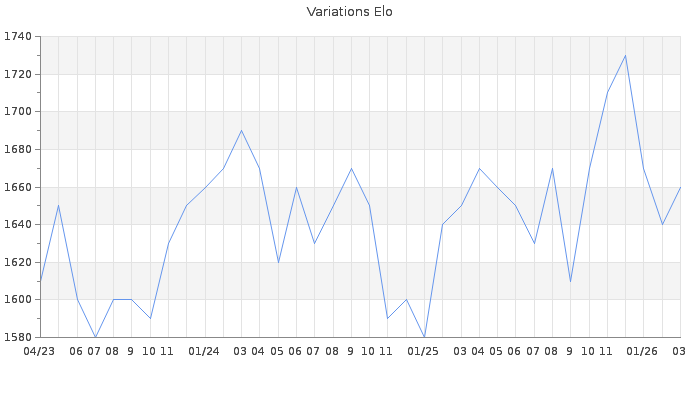This screenshot has width=700, height=400.
Task: Click the last data point at 1660
Action: (x=680, y=187)
